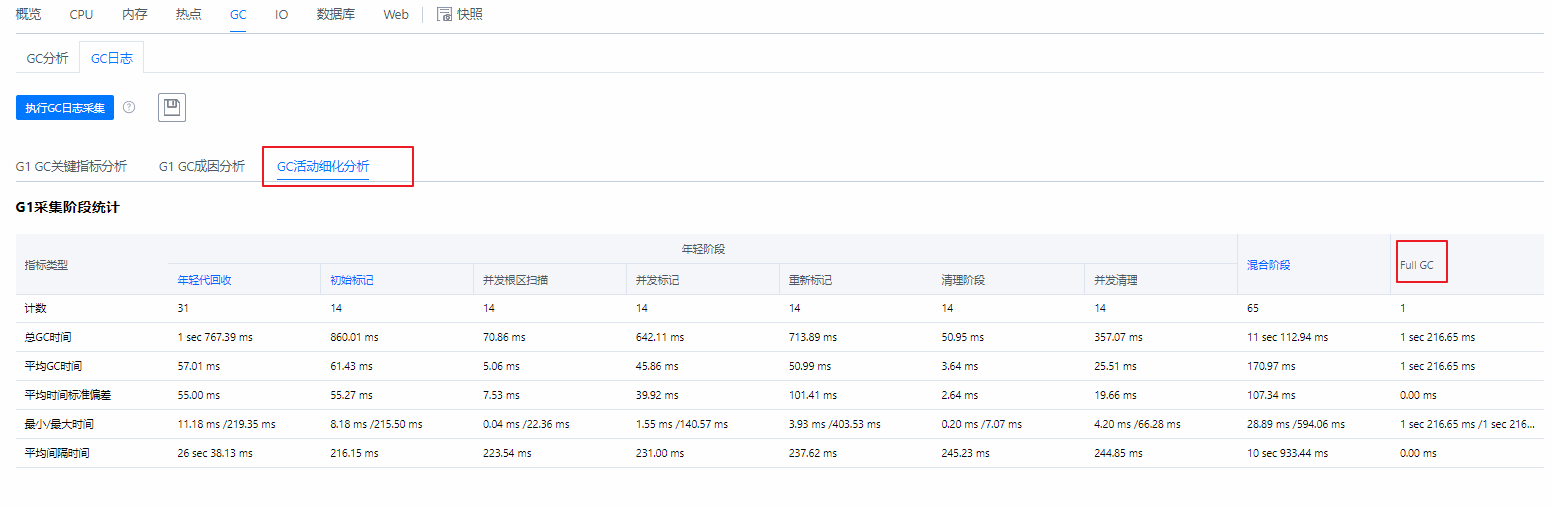Select the 热点 tab
The image size is (1551, 507).
(188, 15)
